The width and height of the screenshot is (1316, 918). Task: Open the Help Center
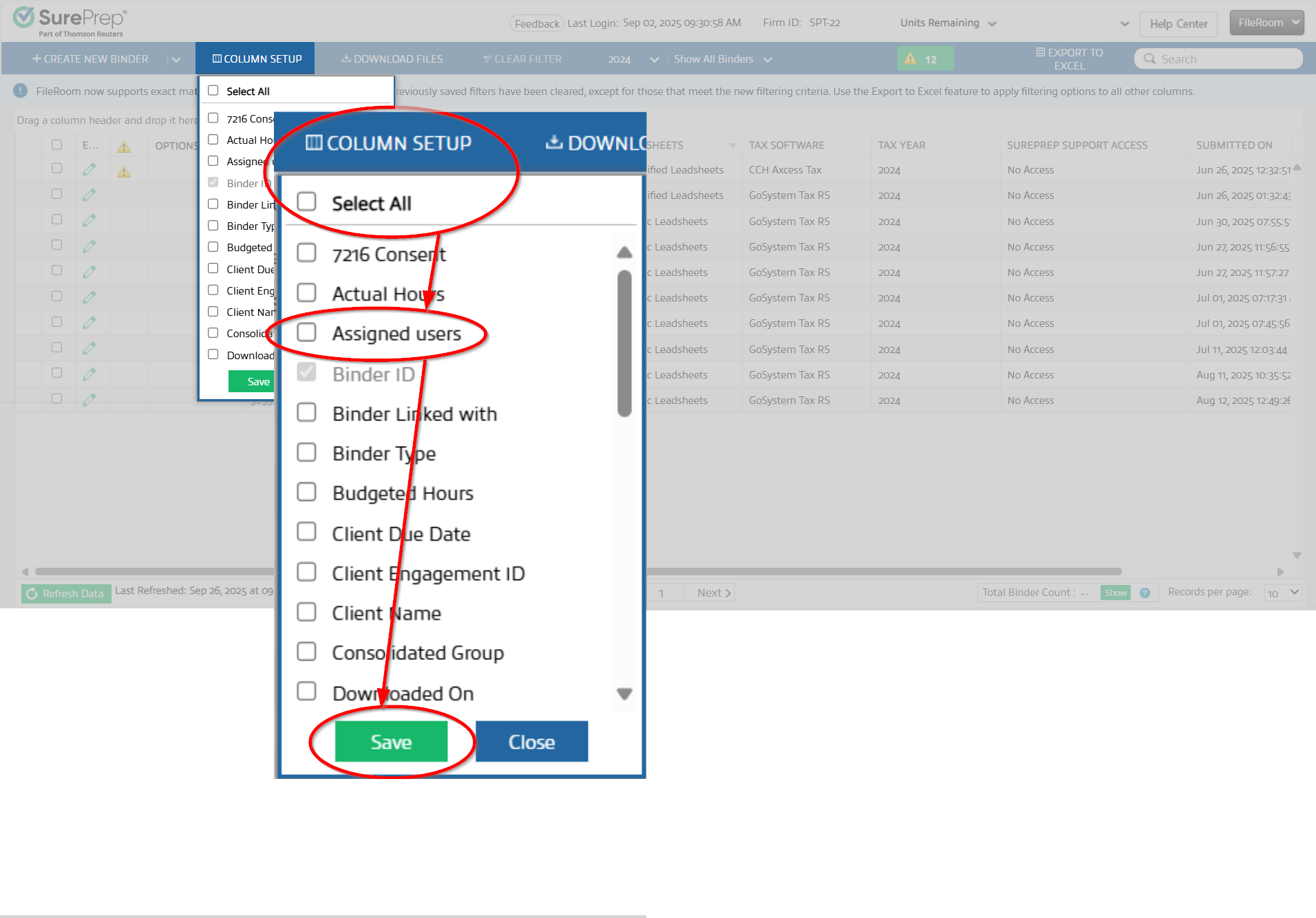click(1178, 23)
